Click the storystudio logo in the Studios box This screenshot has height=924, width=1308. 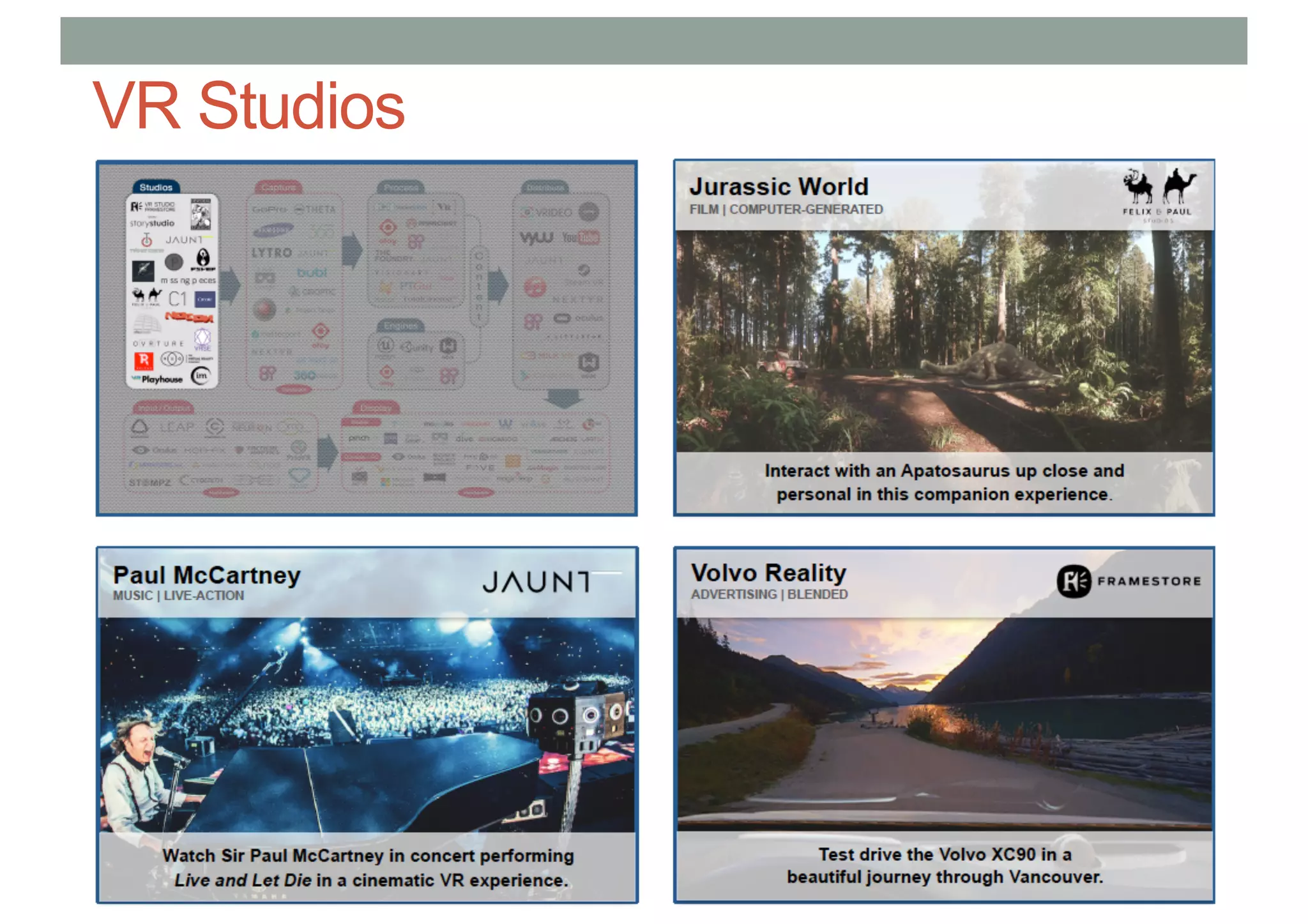[x=152, y=223]
